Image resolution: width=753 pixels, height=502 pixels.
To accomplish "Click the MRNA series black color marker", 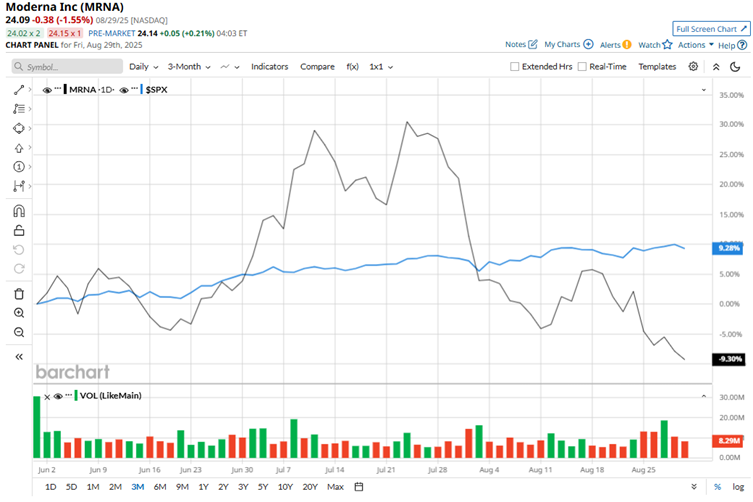I will 65,89.
